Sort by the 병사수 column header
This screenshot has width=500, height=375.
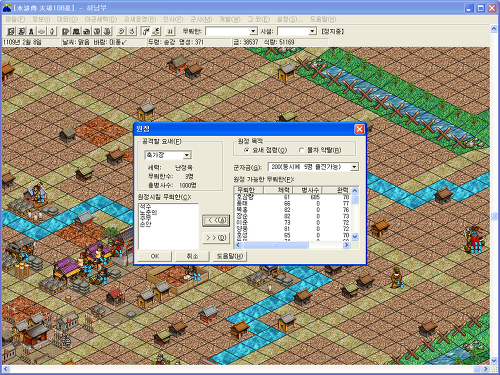[x=307, y=190]
